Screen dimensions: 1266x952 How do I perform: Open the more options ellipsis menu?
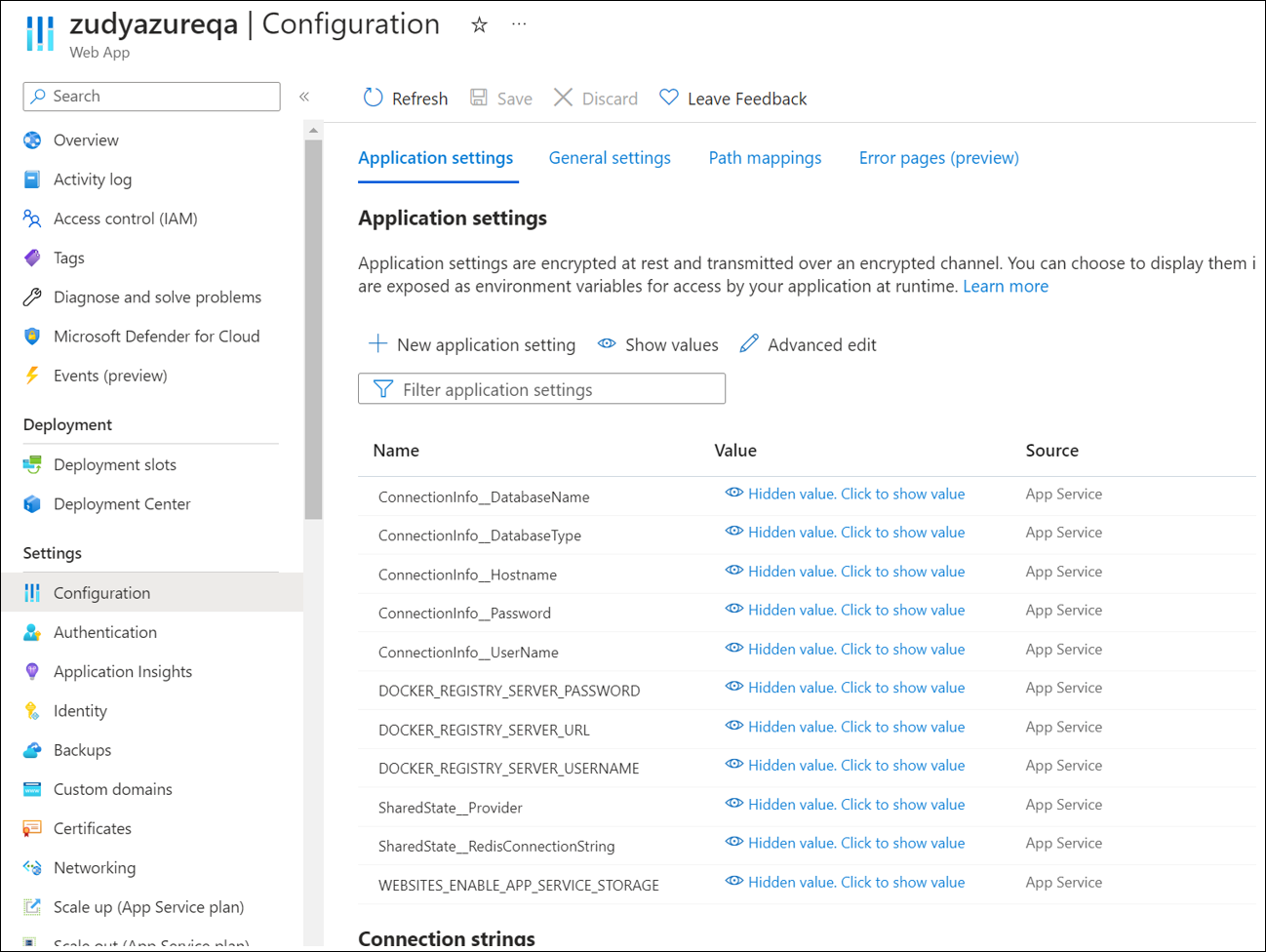519,24
